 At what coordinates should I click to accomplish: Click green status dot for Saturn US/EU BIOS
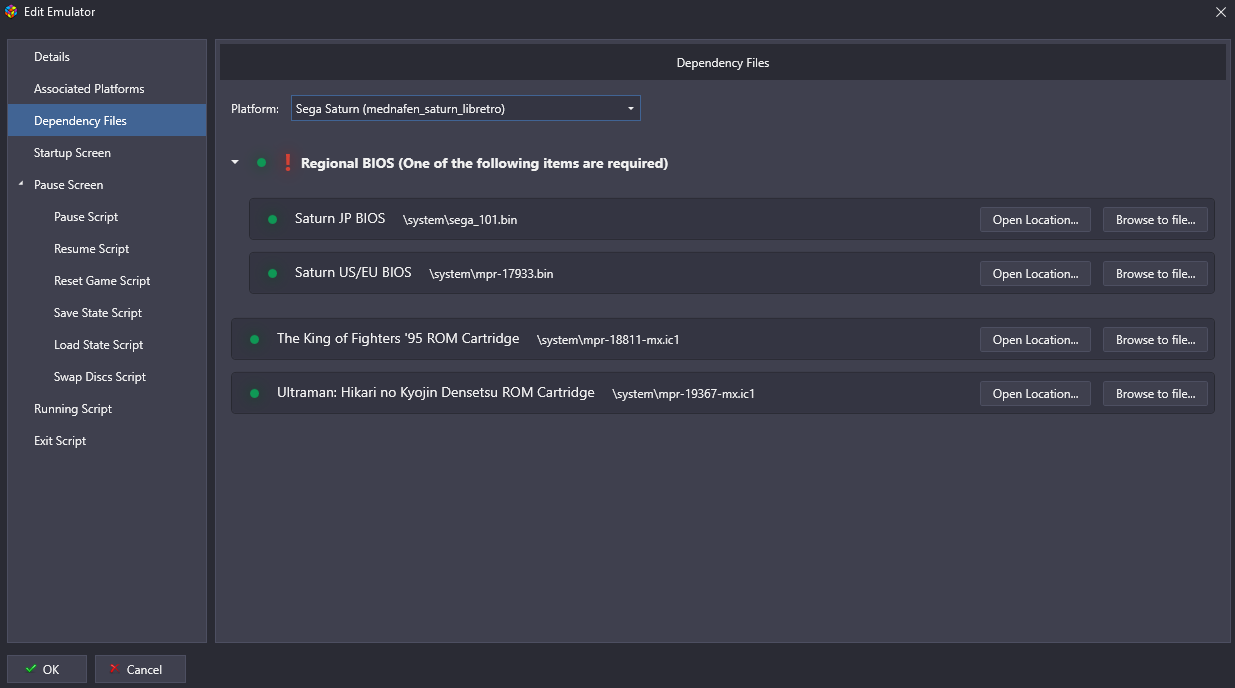tap(272, 273)
